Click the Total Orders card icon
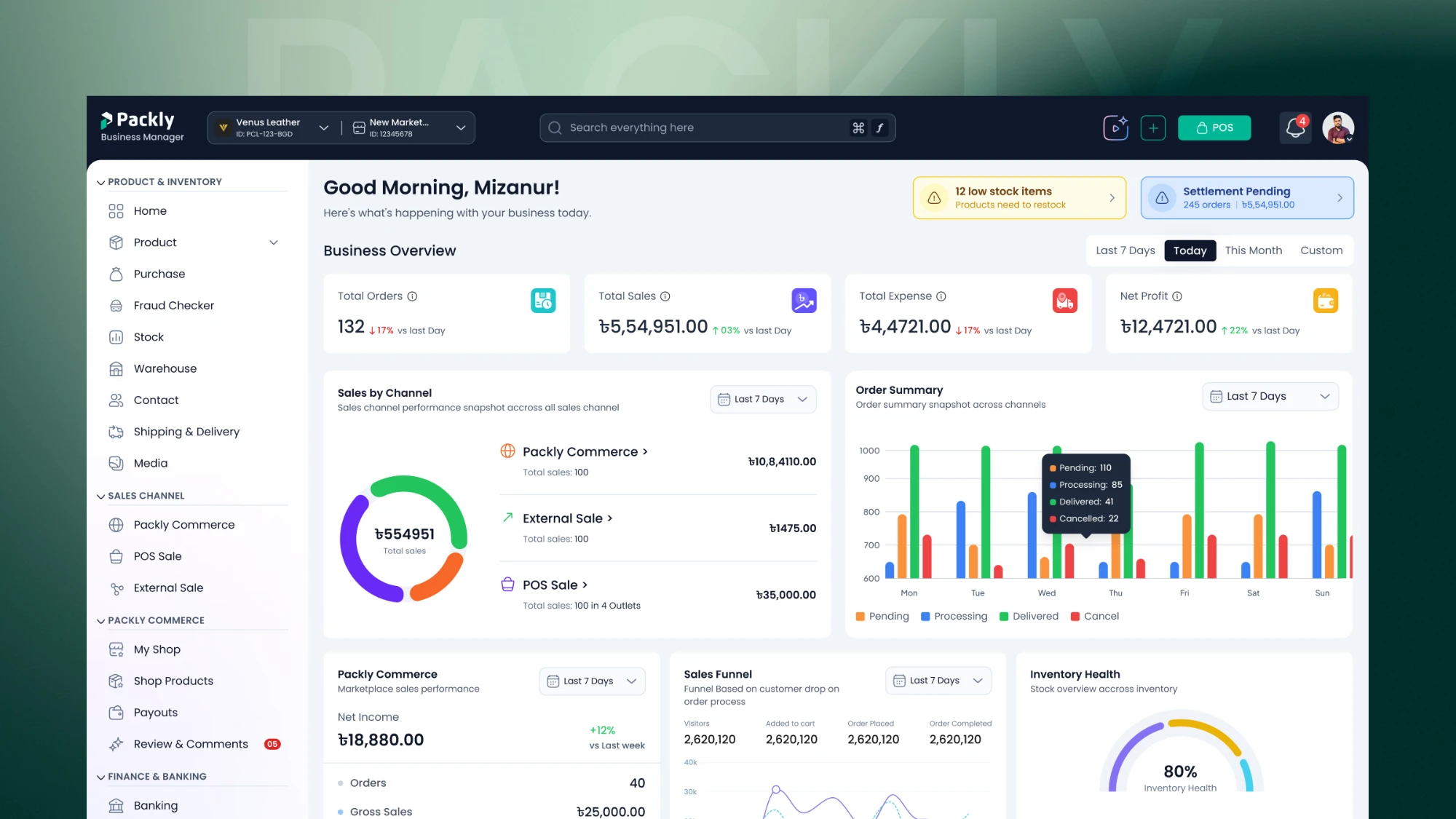This screenshot has height=819, width=1456. click(543, 301)
